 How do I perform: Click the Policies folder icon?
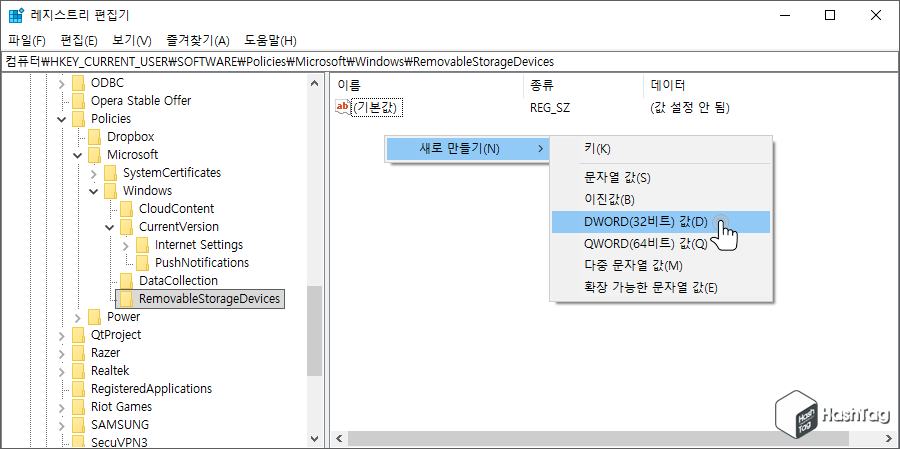(78, 119)
